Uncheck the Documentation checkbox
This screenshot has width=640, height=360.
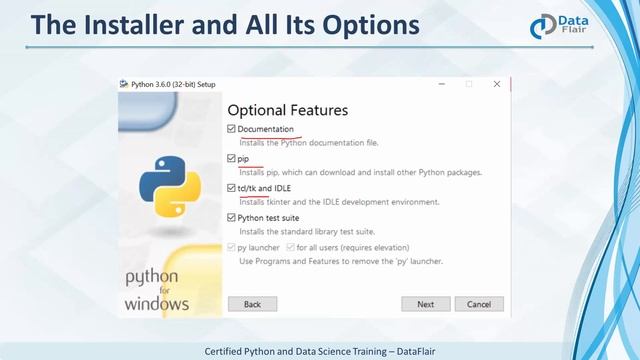point(231,129)
